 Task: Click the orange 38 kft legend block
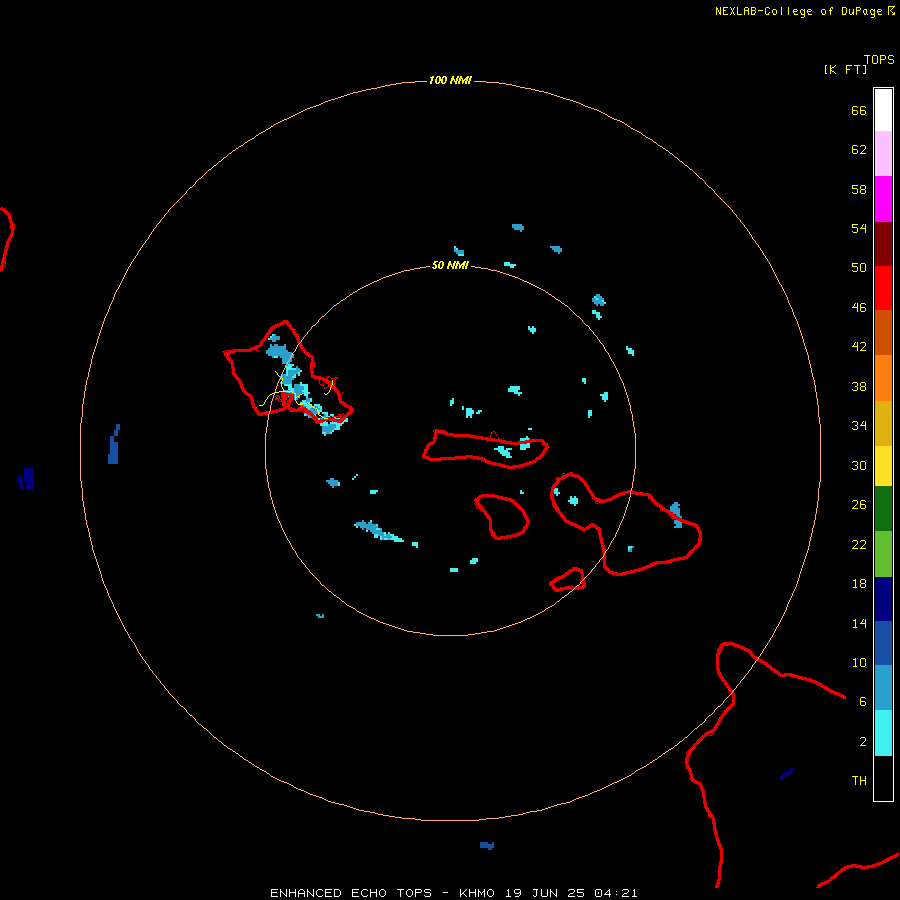[x=883, y=378]
